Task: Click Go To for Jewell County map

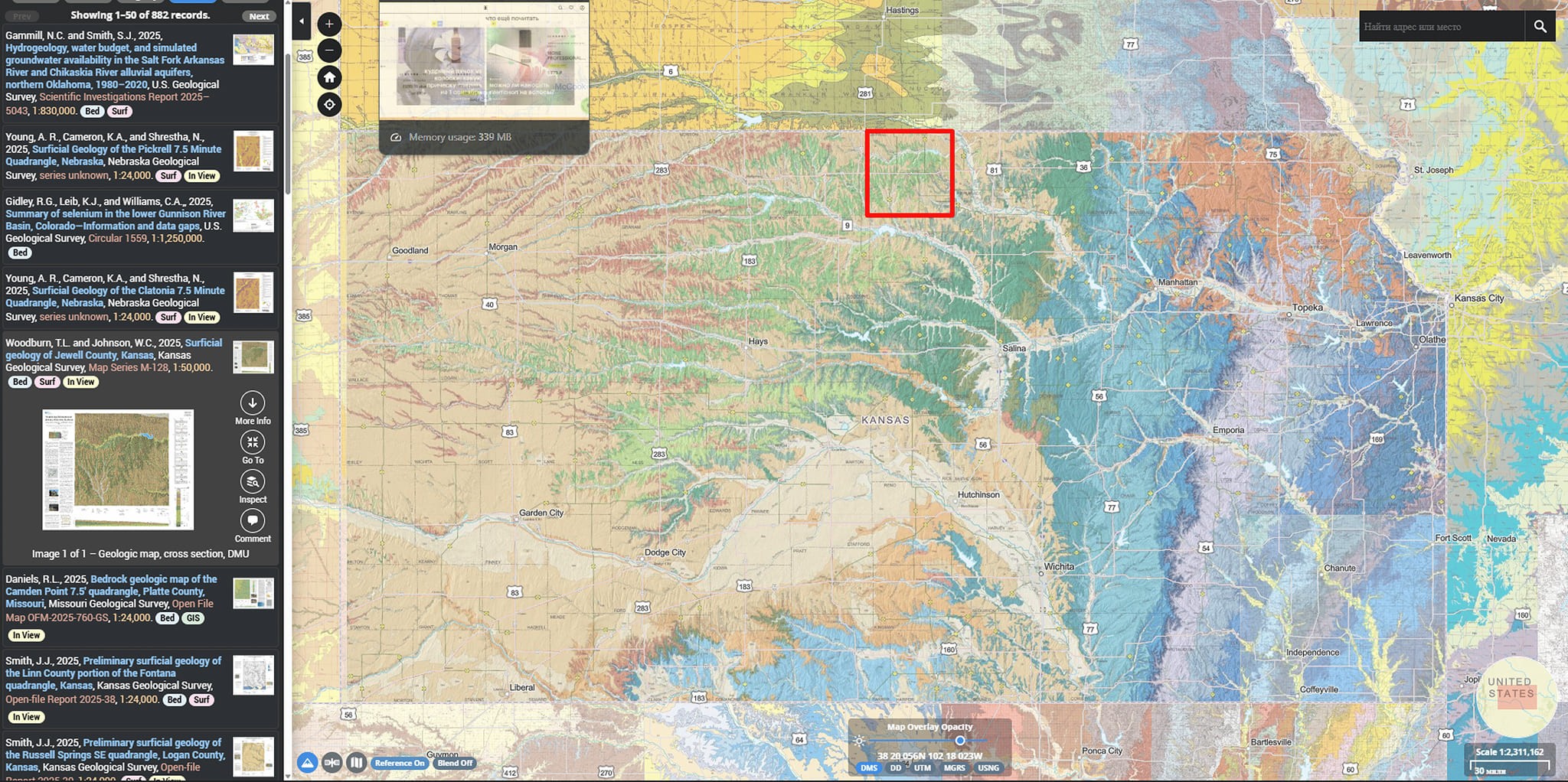Action: point(253,448)
